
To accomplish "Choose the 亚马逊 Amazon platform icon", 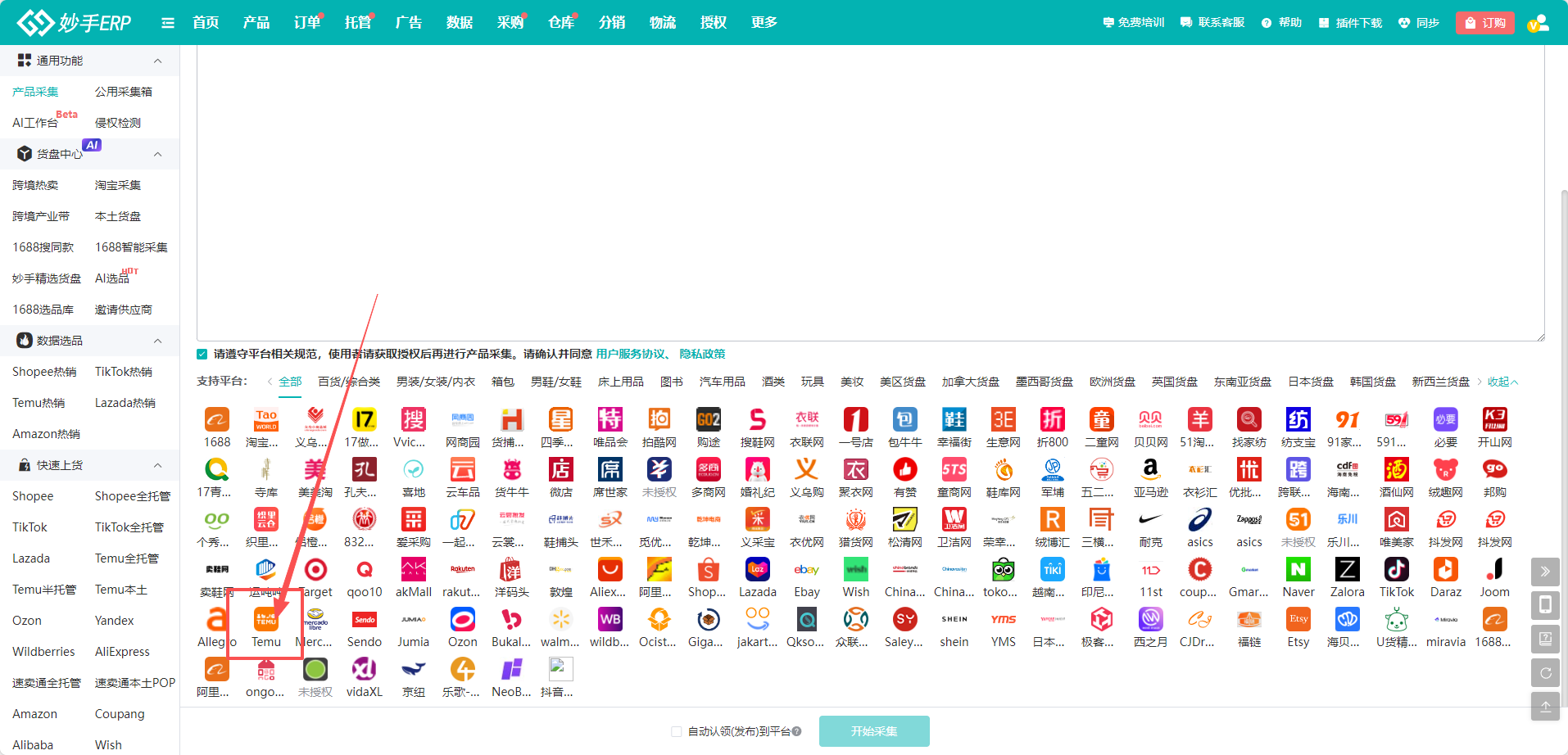I will 1151,470.
